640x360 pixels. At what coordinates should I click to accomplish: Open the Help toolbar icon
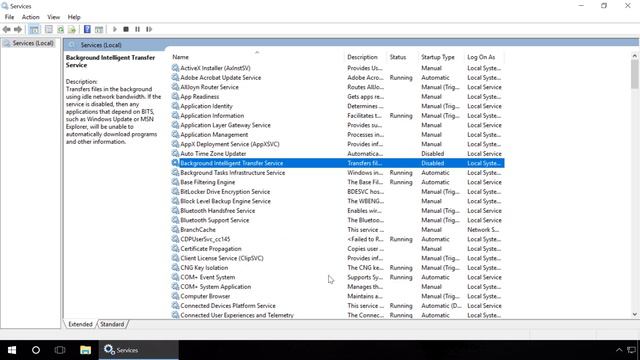point(87,29)
